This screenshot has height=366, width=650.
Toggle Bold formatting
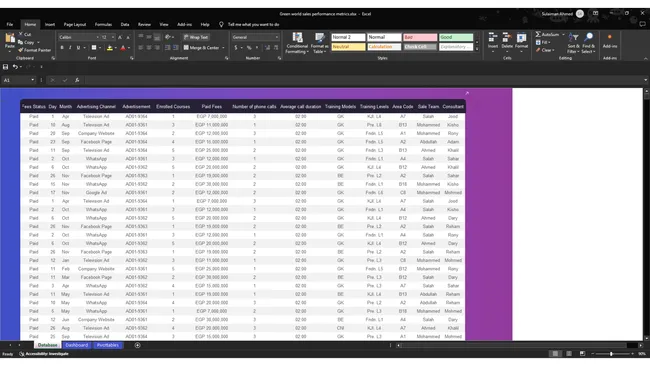62,48
